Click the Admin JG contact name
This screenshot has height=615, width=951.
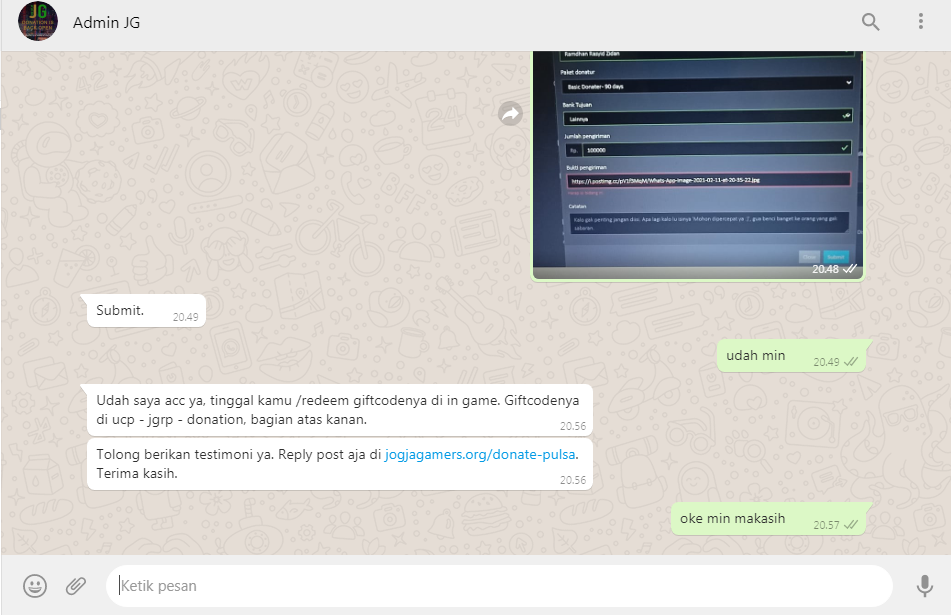click(106, 22)
